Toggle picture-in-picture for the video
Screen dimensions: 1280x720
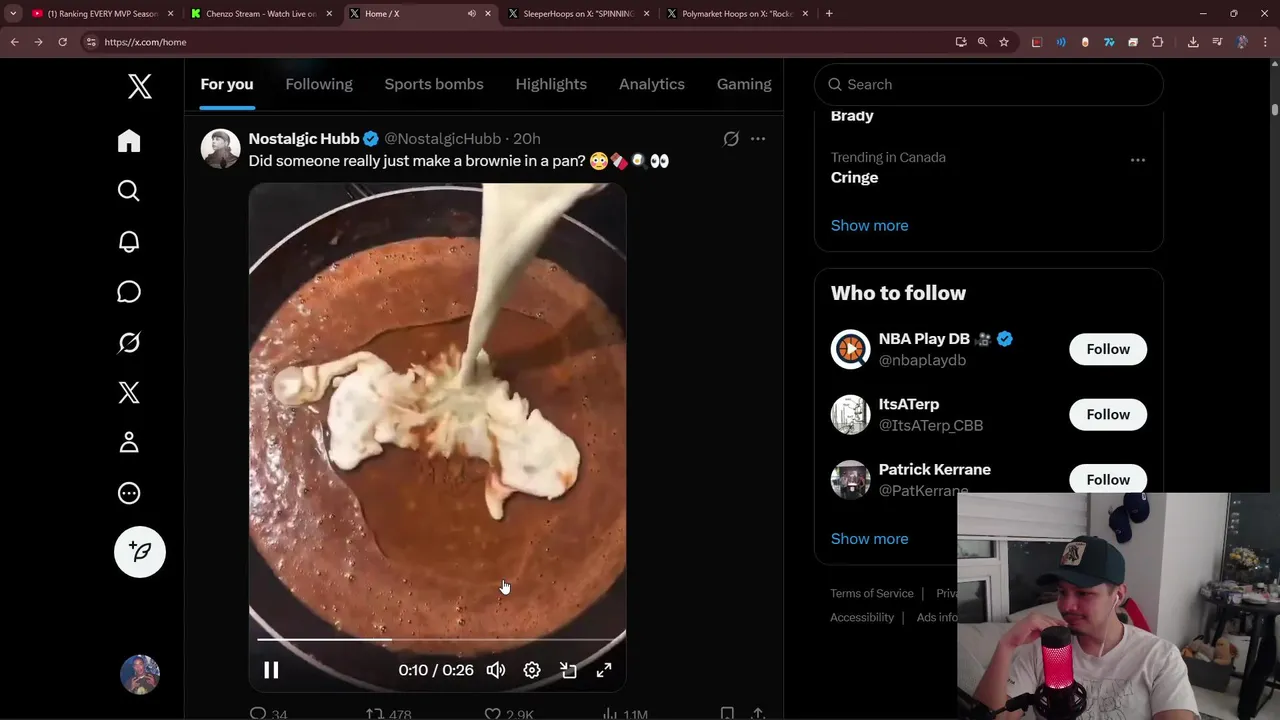568,670
